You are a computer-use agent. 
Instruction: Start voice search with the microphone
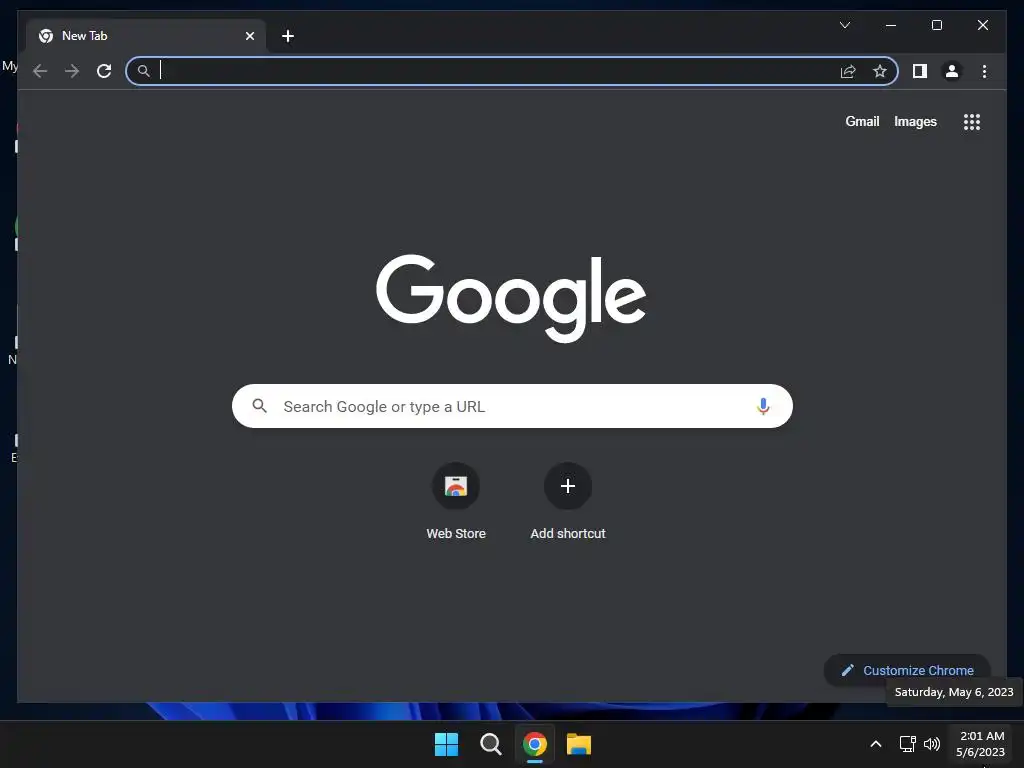point(763,406)
